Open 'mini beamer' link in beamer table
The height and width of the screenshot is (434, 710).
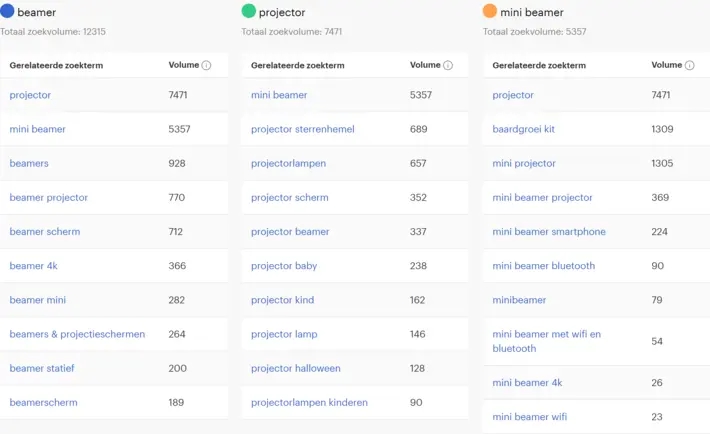(x=38, y=129)
